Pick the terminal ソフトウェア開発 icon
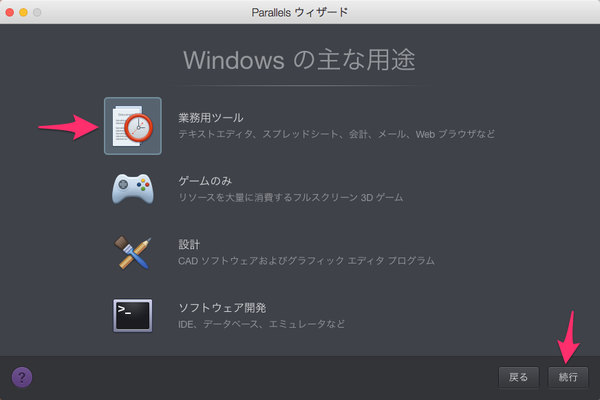This screenshot has width=600, height=400. [133, 316]
